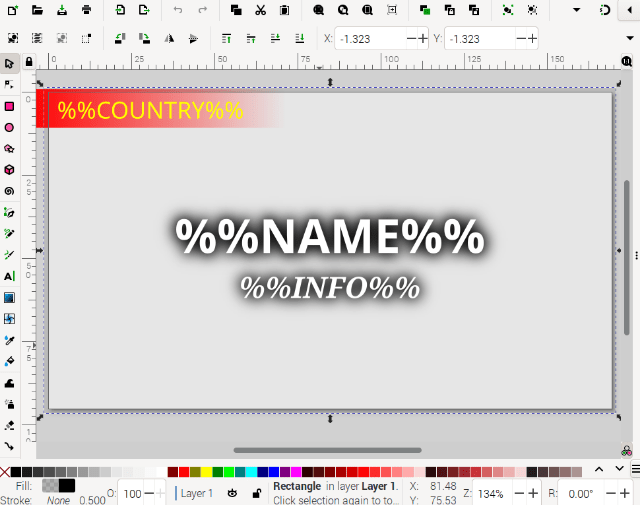The width and height of the screenshot is (640, 505).
Task: Toggle the guides lock icon
Action: pos(29,62)
